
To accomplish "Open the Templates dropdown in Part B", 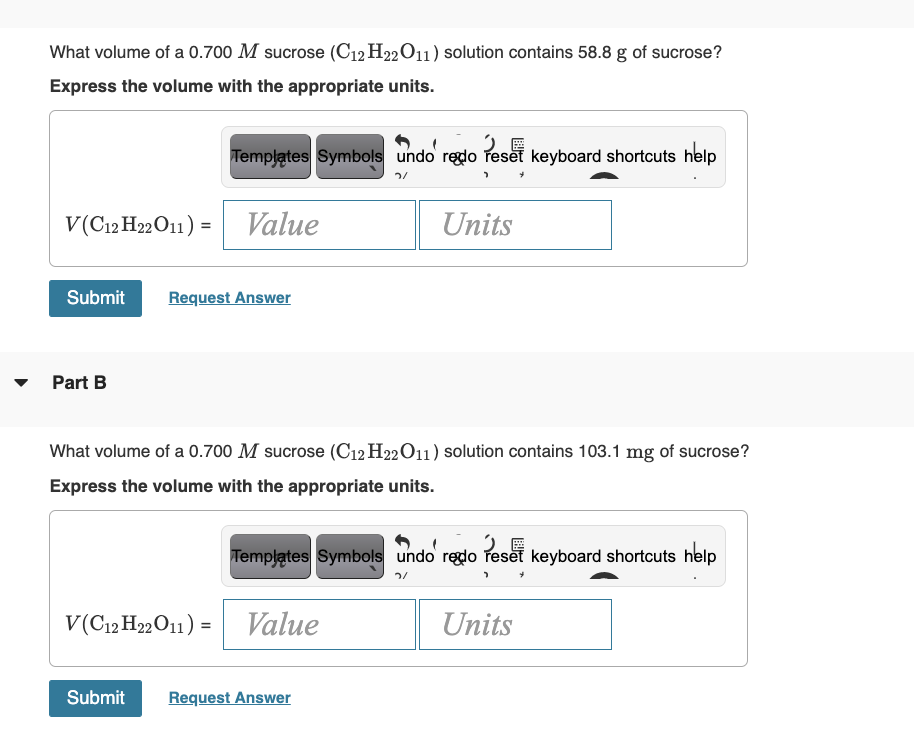I will coord(268,556).
